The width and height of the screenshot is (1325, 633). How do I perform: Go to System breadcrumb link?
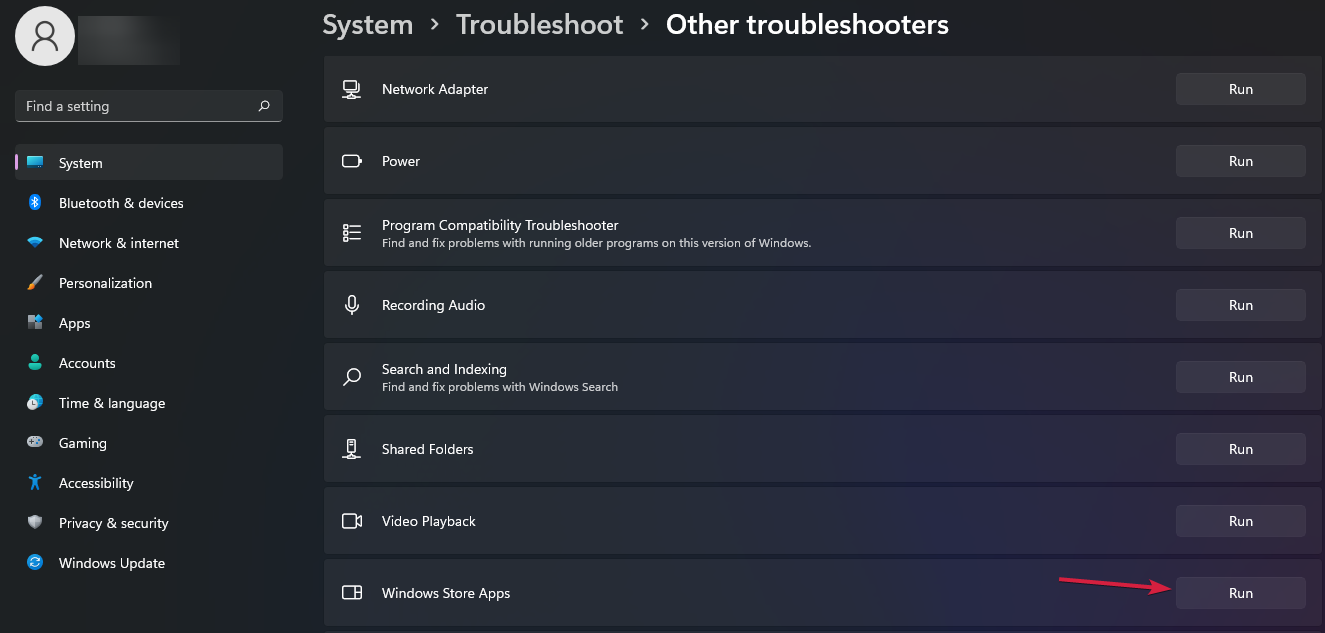(x=367, y=24)
